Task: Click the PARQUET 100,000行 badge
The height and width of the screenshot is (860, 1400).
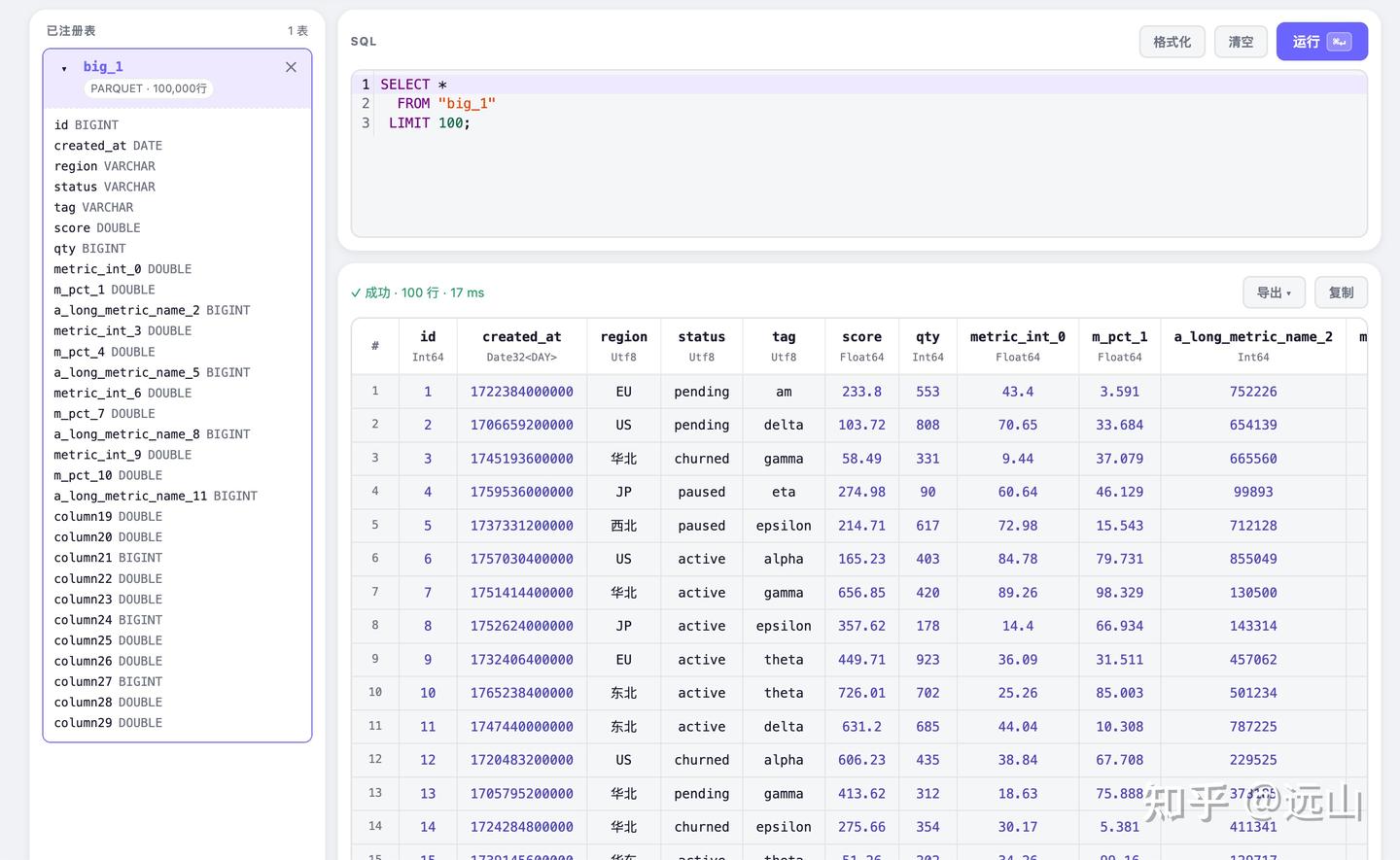Action: coord(149,88)
